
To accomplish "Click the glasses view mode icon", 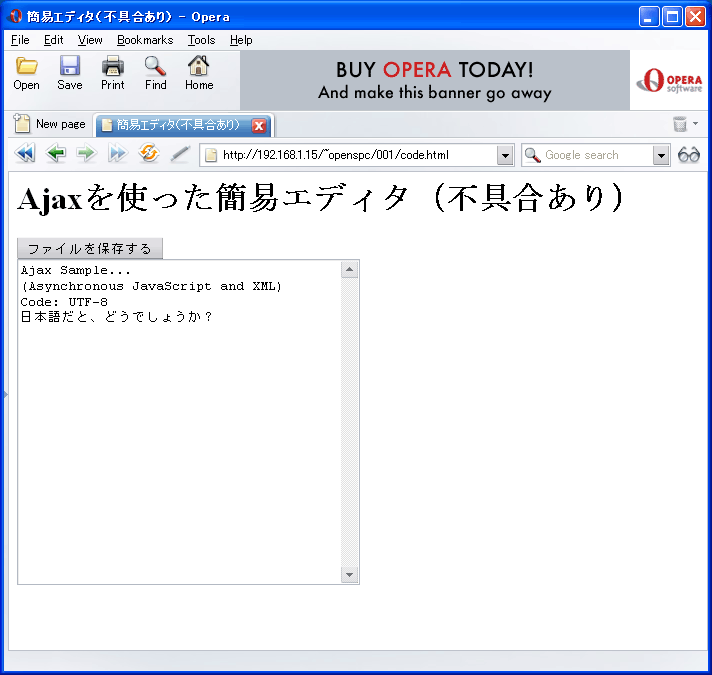I will [689, 155].
